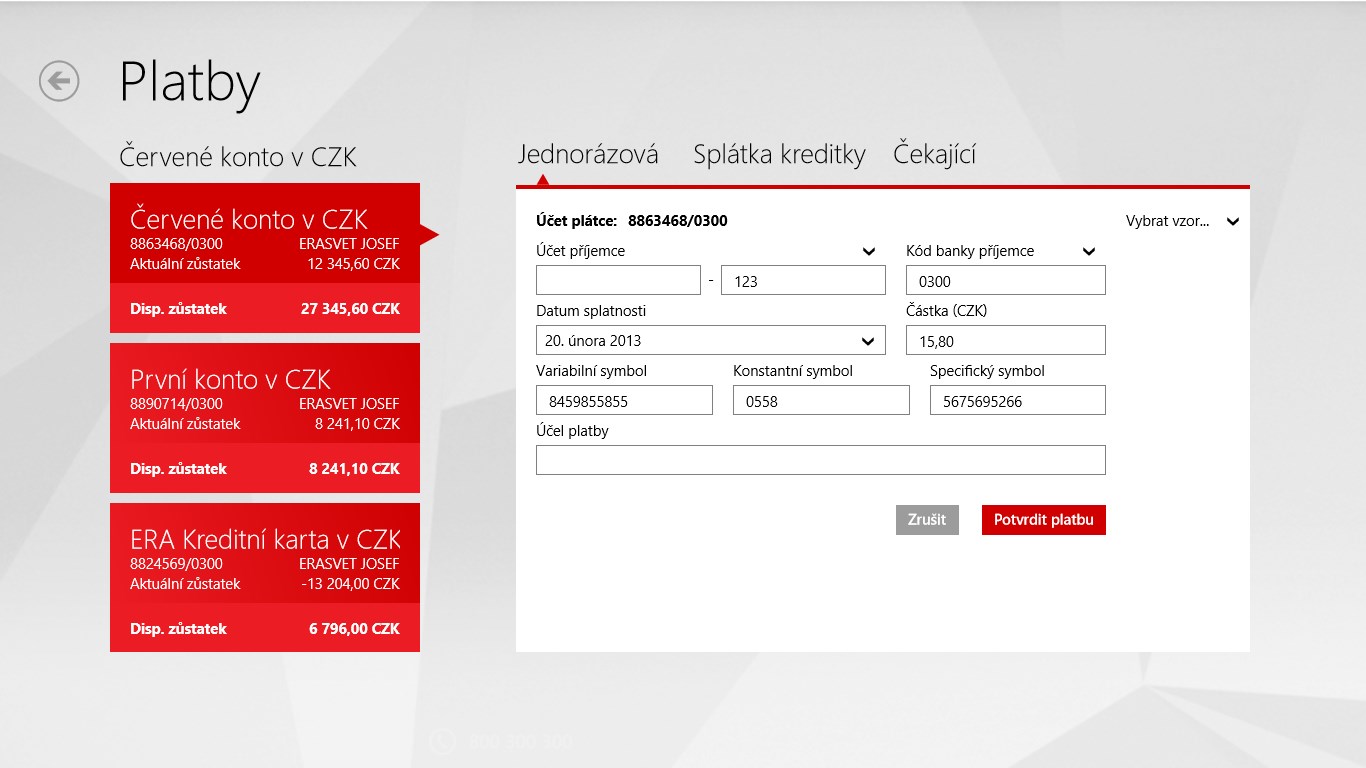Select the Červené konto v CZK account tile
The width and height of the screenshot is (1366, 768).
(x=265, y=258)
